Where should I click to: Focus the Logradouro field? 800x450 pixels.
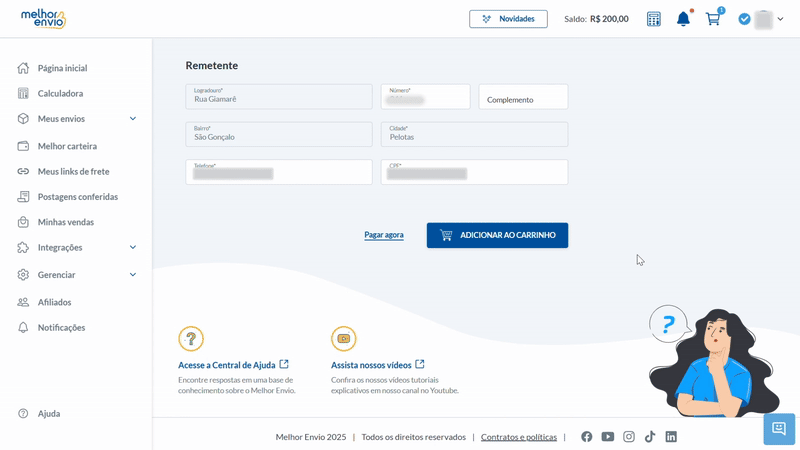click(x=279, y=96)
